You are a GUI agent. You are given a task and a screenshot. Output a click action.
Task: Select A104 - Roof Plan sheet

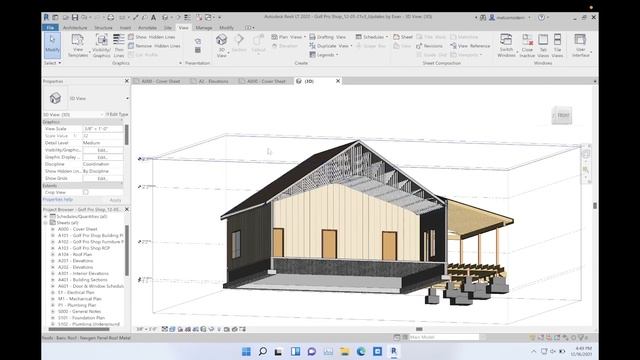[x=75, y=254]
